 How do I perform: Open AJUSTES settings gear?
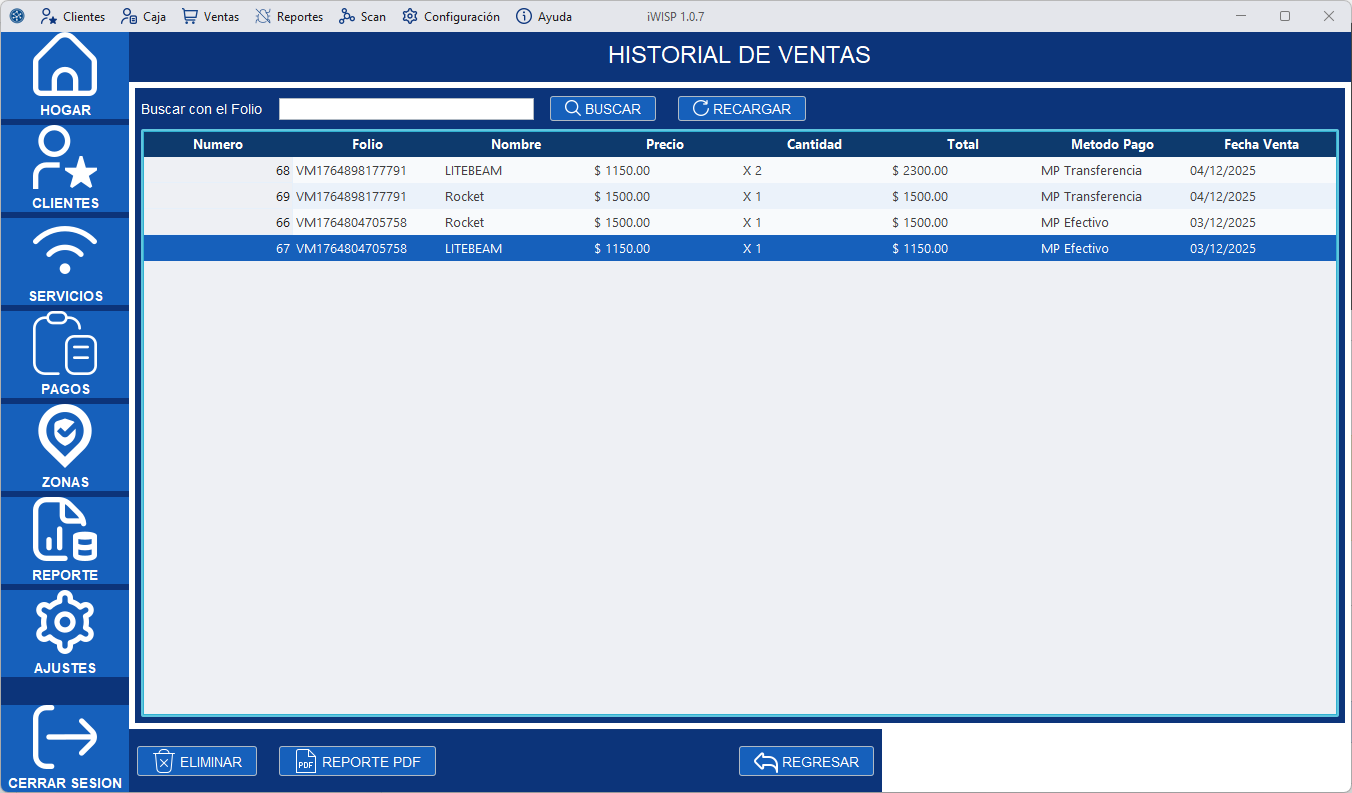pyautogui.click(x=64, y=628)
